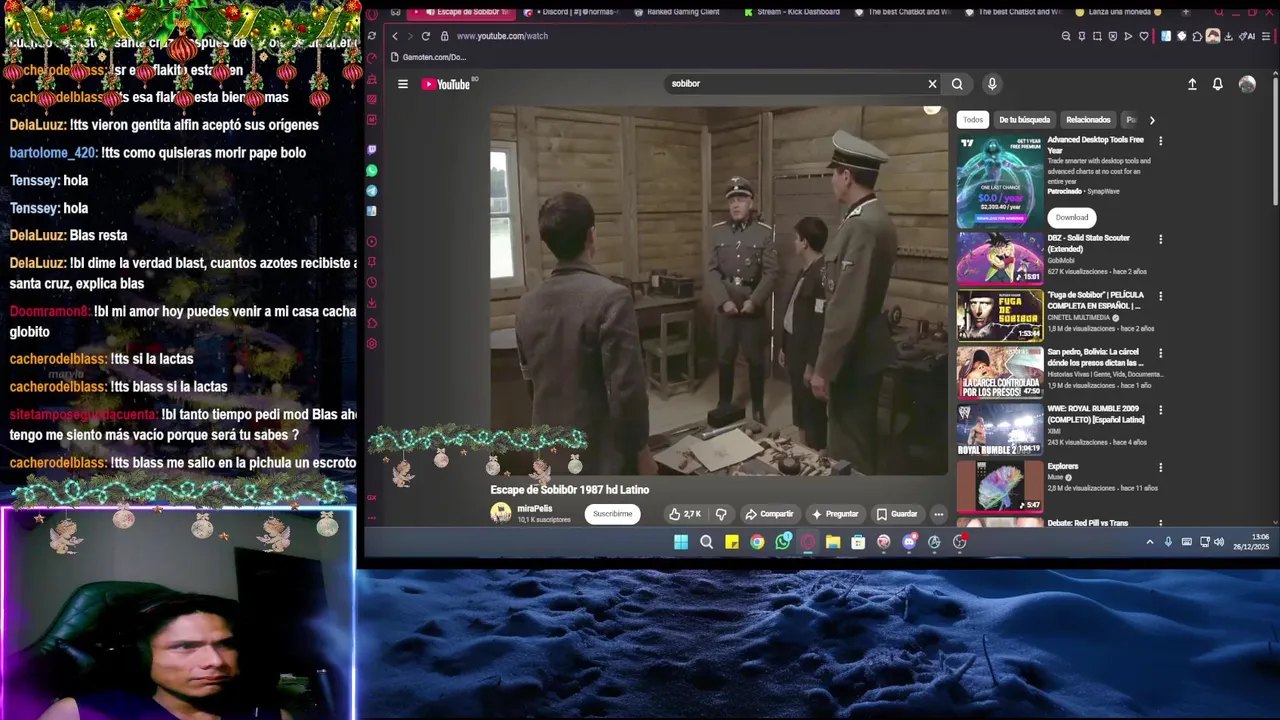The height and width of the screenshot is (720, 1280).
Task: Save the video with Guardar
Action: tap(897, 514)
